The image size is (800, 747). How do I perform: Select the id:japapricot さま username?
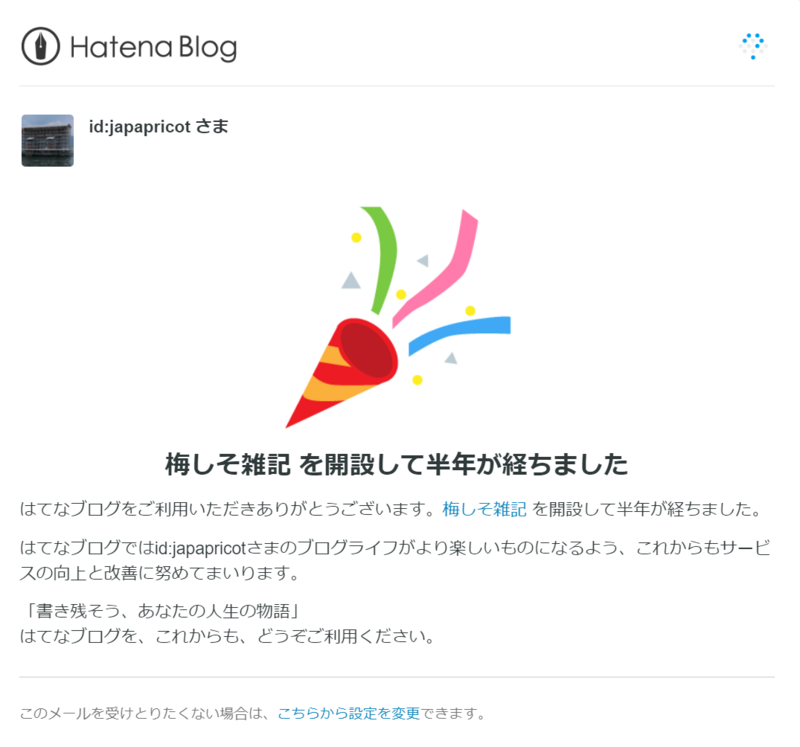click(159, 127)
